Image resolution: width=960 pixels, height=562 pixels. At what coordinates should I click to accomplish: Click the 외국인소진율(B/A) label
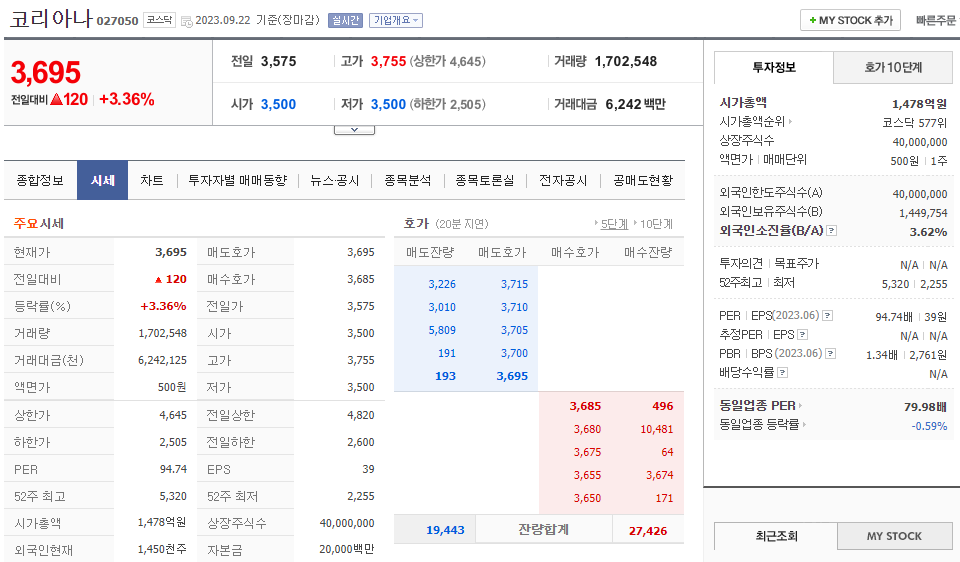coord(771,231)
